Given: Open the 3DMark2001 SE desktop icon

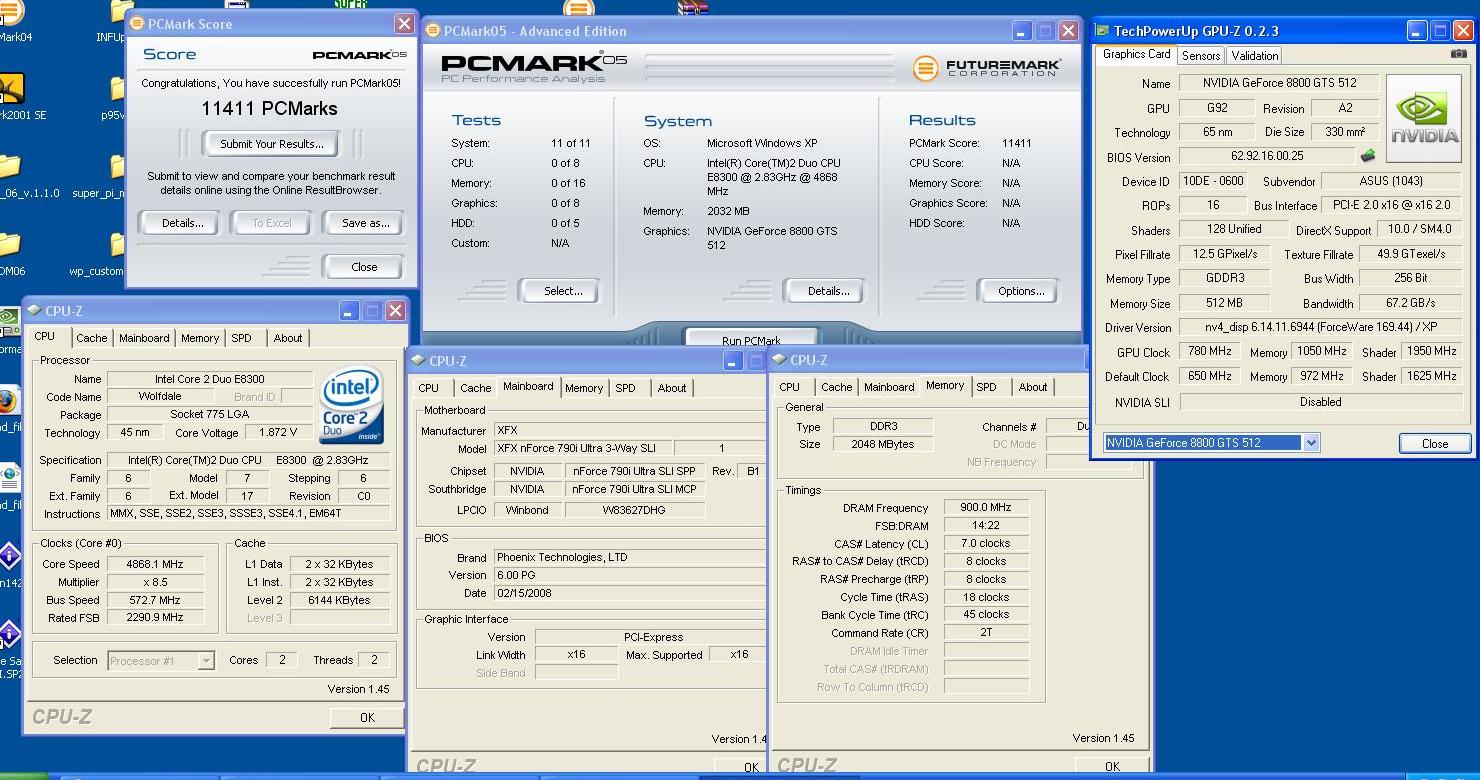Looking at the screenshot, I should coord(12,93).
